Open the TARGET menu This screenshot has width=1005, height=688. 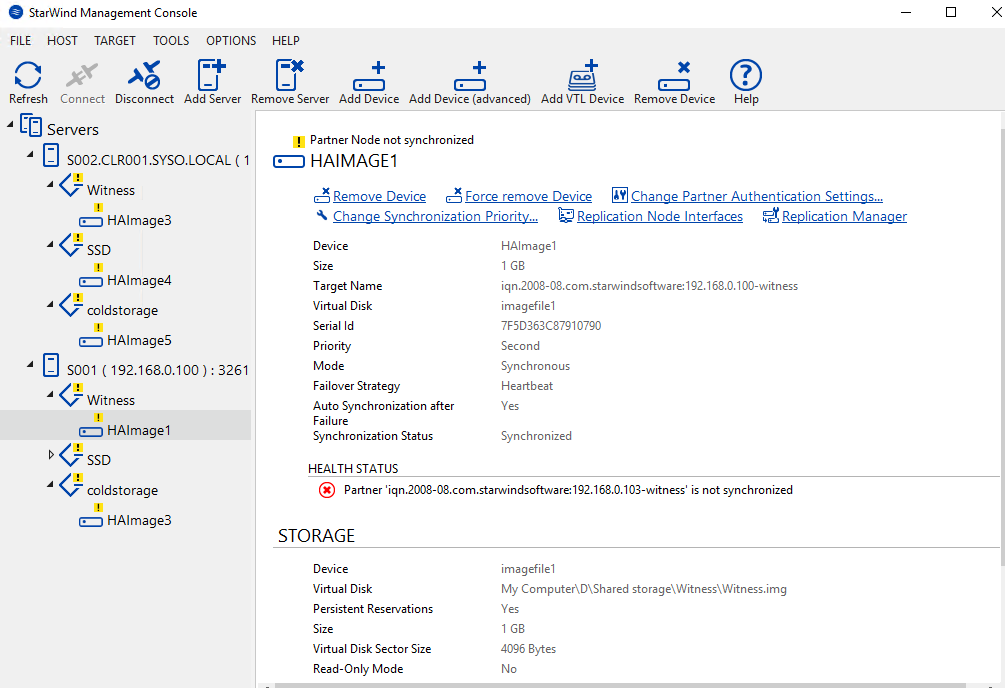[x=115, y=40]
